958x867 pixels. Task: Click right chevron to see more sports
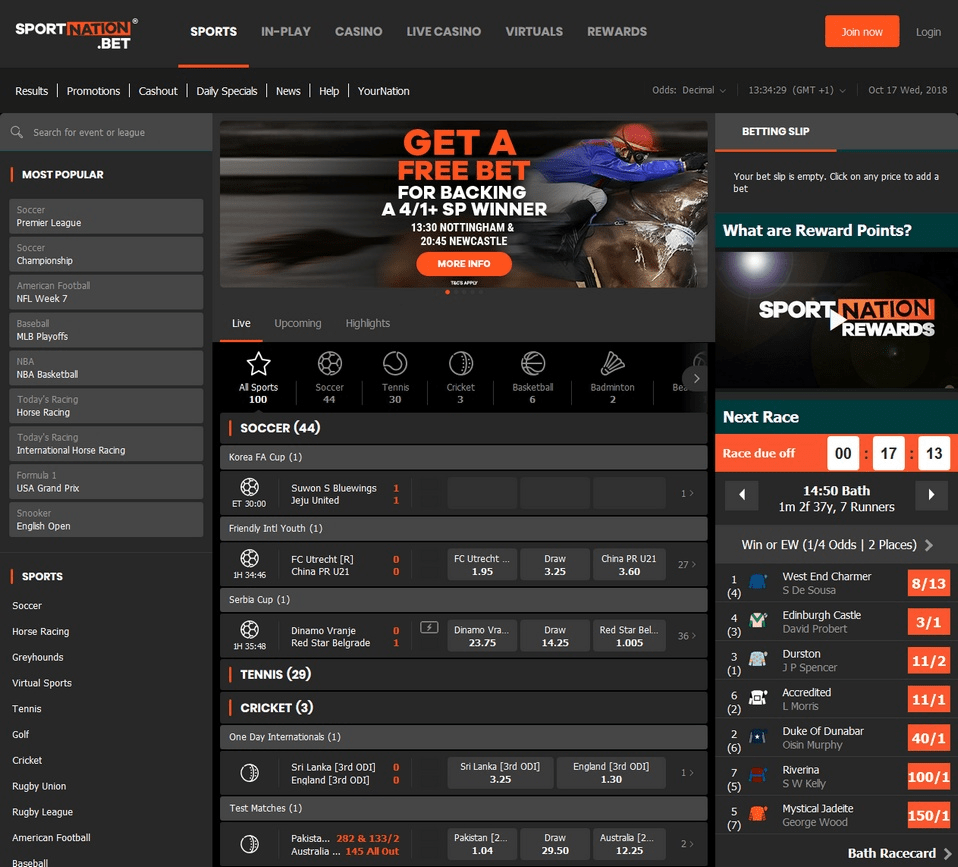coord(696,379)
